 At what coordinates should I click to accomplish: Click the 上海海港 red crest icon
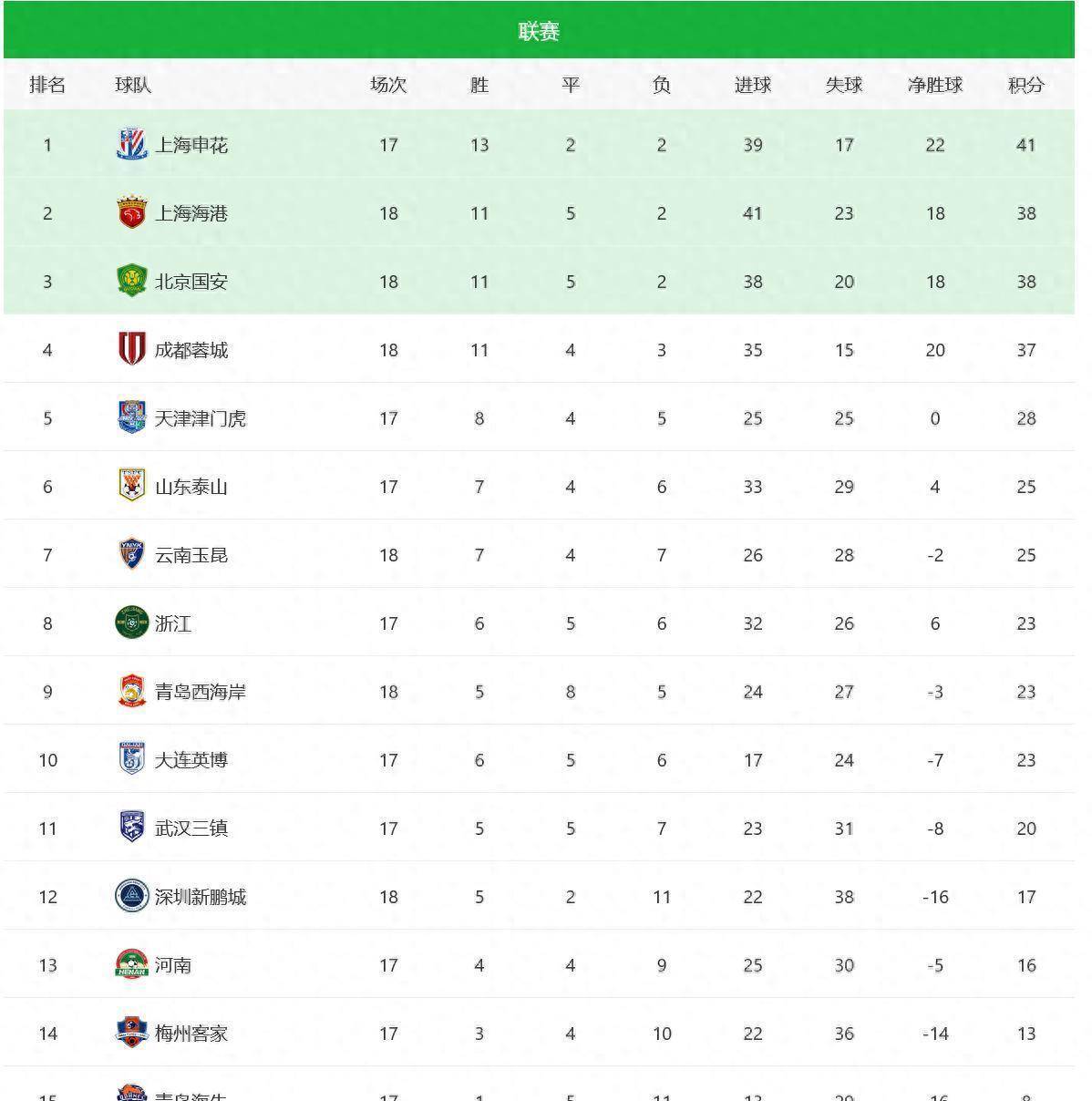(x=132, y=213)
